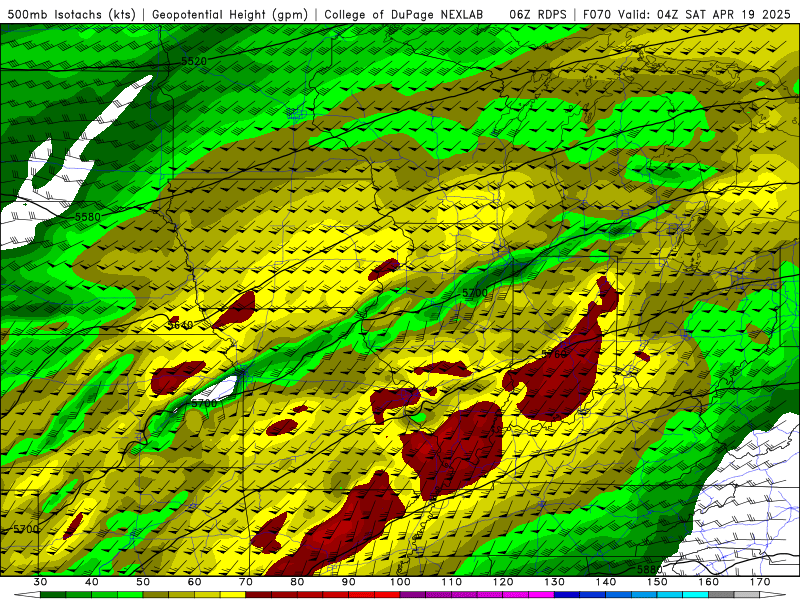Viewport: 800px width, 600px height.
Task: Click the gray legend swatch at 160
Action: [x=721, y=595]
